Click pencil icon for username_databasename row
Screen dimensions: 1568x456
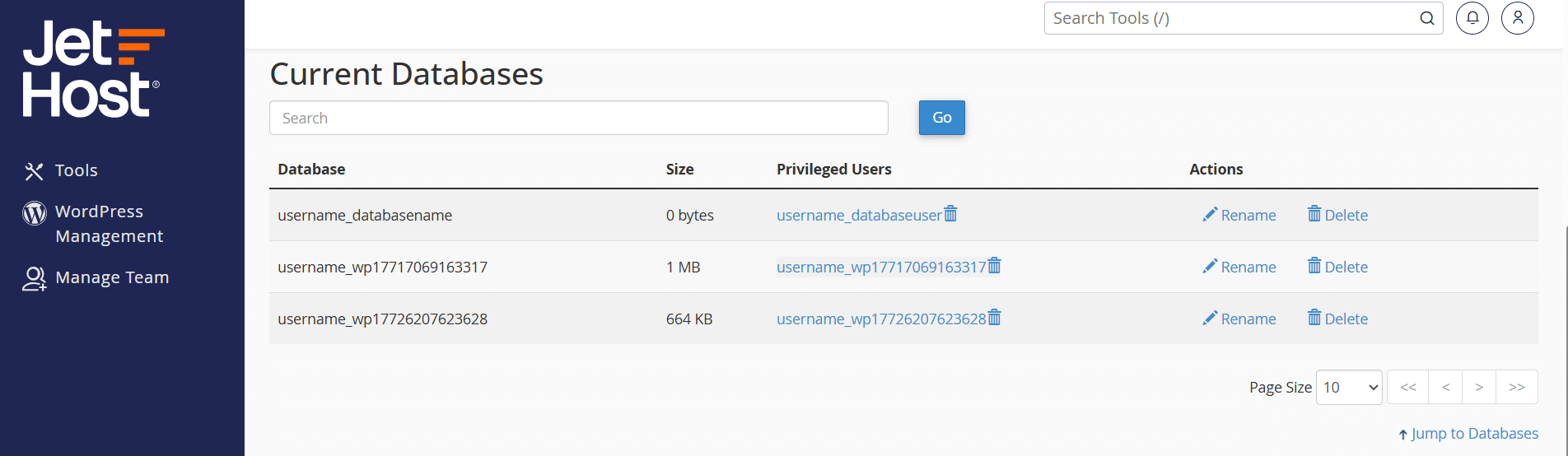pyautogui.click(x=1210, y=214)
